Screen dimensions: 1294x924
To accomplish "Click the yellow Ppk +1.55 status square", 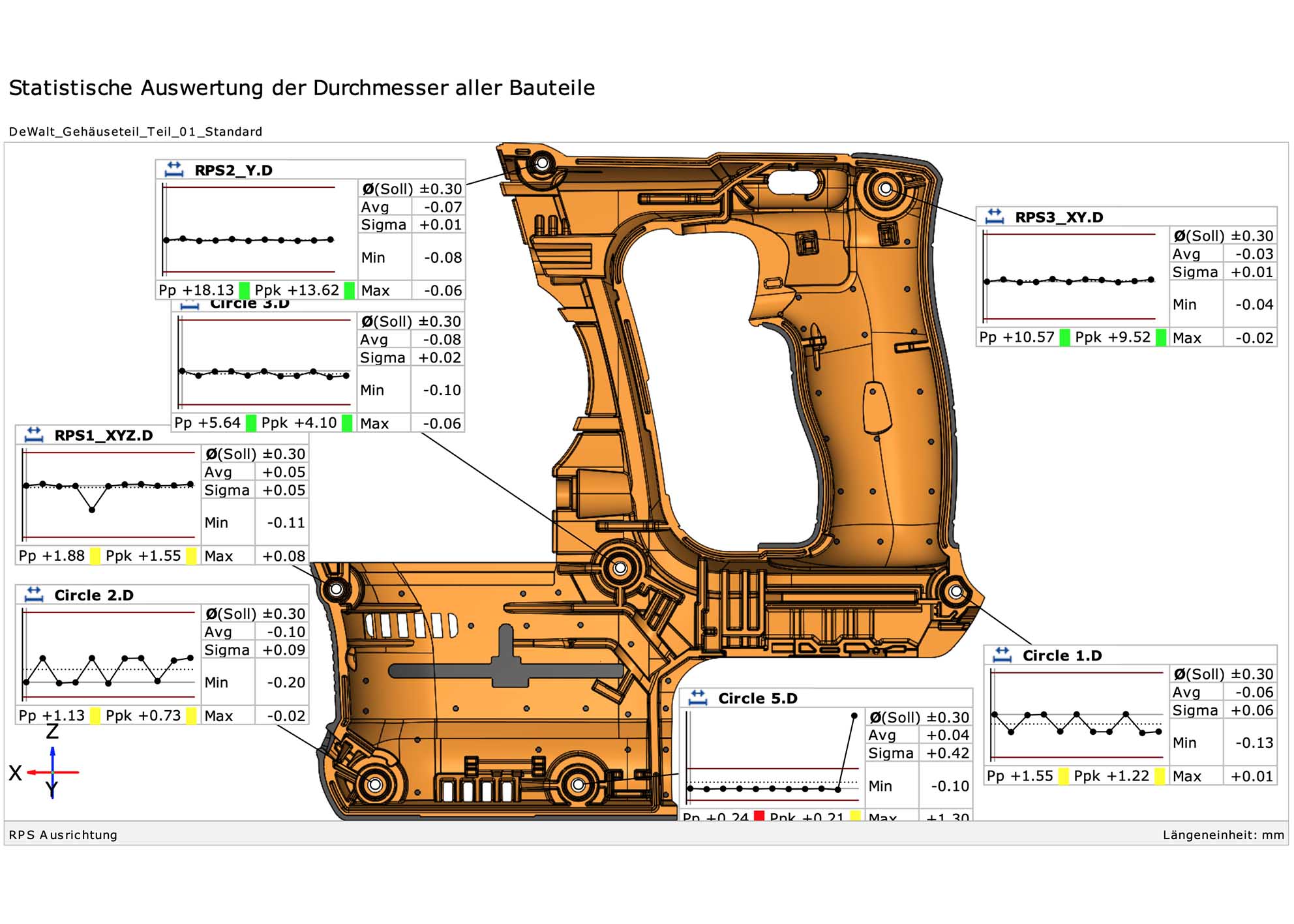I will pos(191,556).
